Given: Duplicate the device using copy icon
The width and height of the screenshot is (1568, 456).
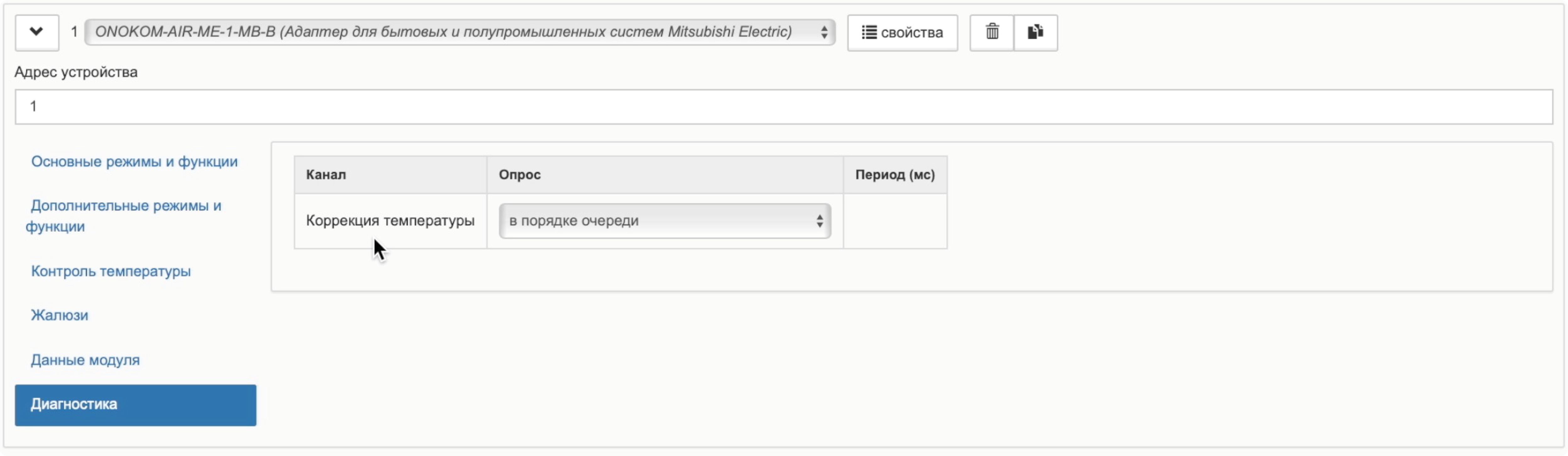Looking at the screenshot, I should pyautogui.click(x=1035, y=32).
